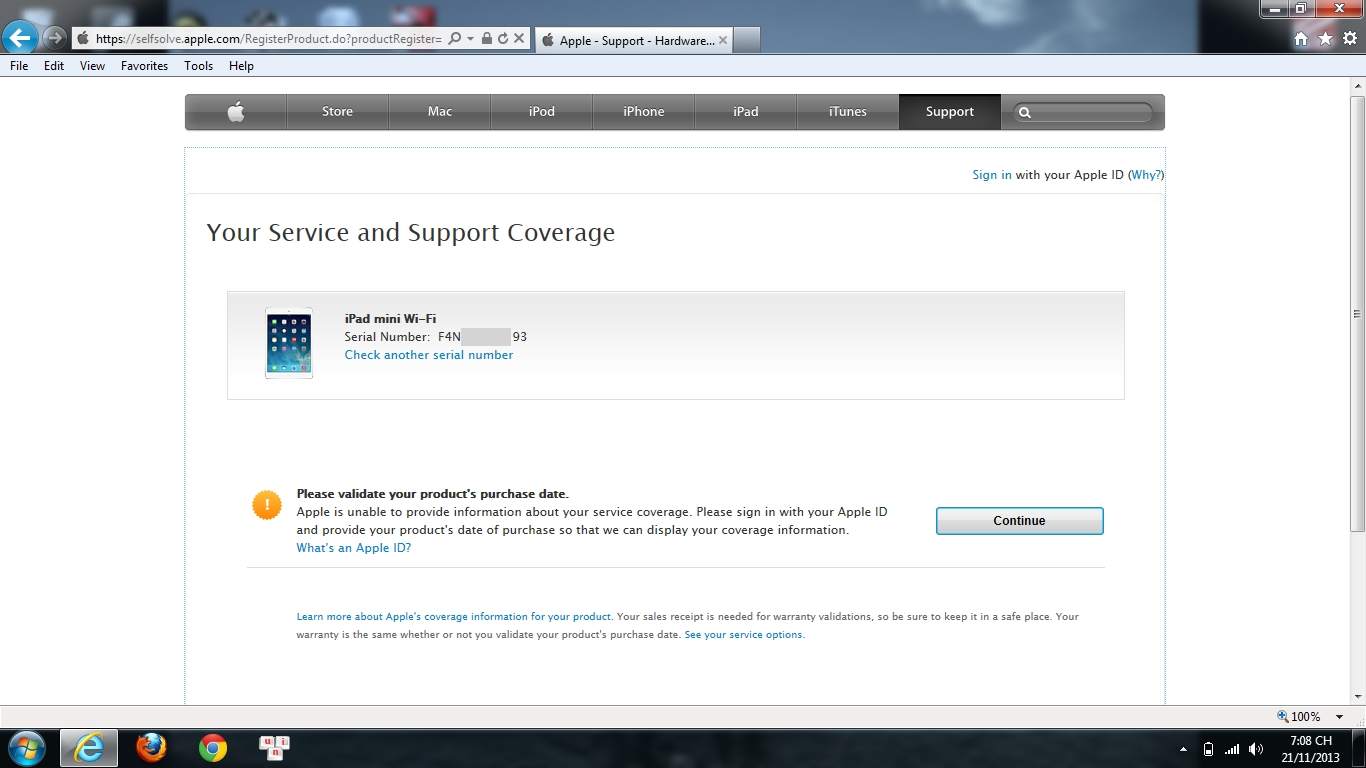Go to the iTunes section
Viewport: 1366px width, 768px height.
tap(848, 112)
